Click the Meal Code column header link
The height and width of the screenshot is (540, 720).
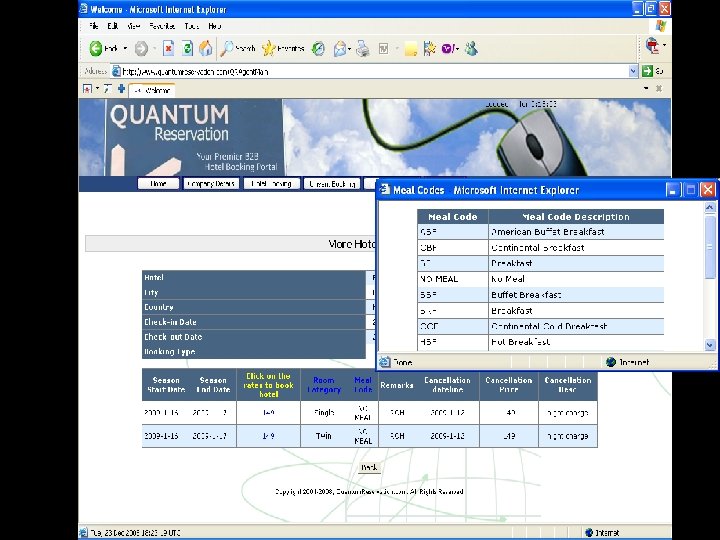pyautogui.click(x=363, y=385)
